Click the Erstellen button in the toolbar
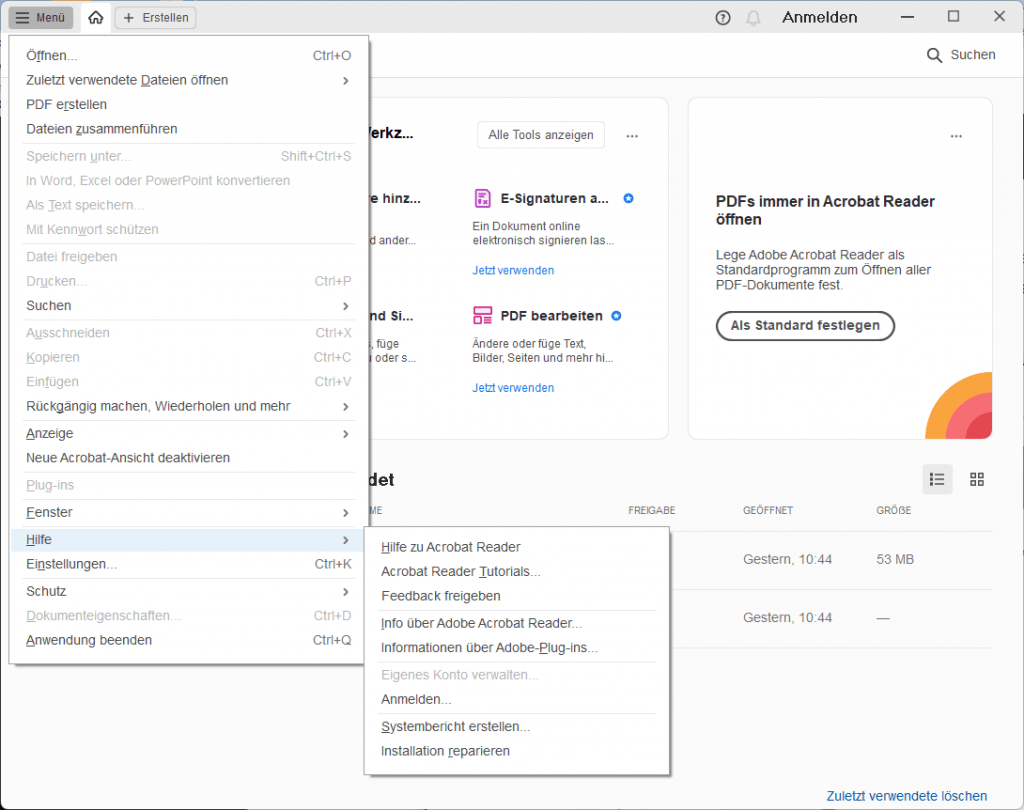The height and width of the screenshot is (810, 1024). 155,17
